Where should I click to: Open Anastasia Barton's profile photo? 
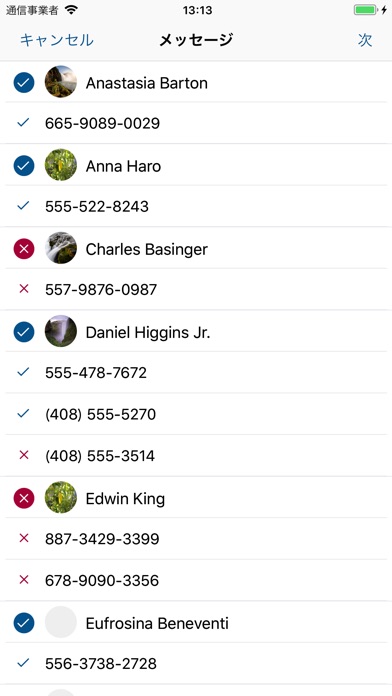[x=61, y=82]
